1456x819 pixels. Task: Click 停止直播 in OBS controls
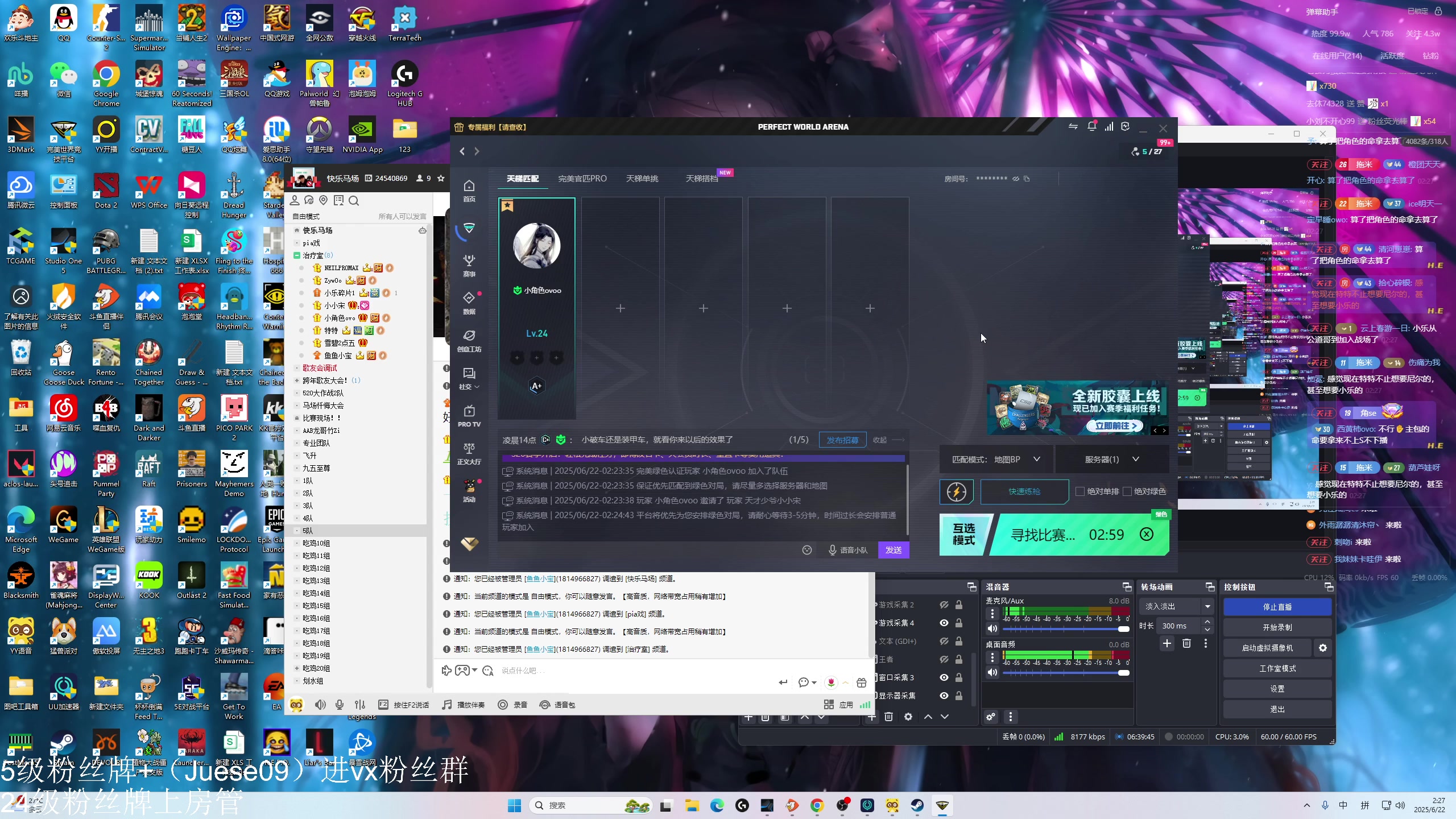[1277, 607]
